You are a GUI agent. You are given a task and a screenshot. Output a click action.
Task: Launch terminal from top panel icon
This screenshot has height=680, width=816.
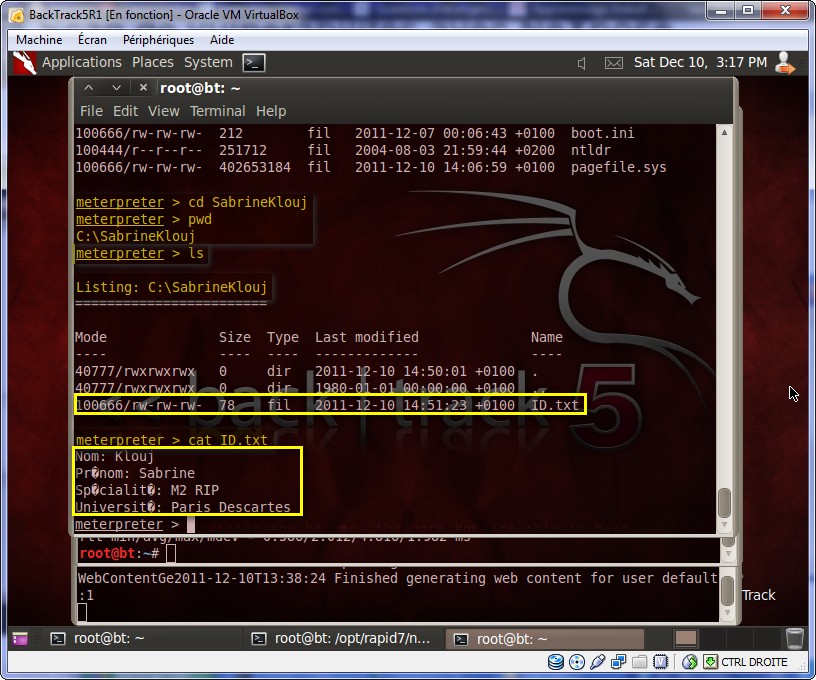click(x=254, y=63)
